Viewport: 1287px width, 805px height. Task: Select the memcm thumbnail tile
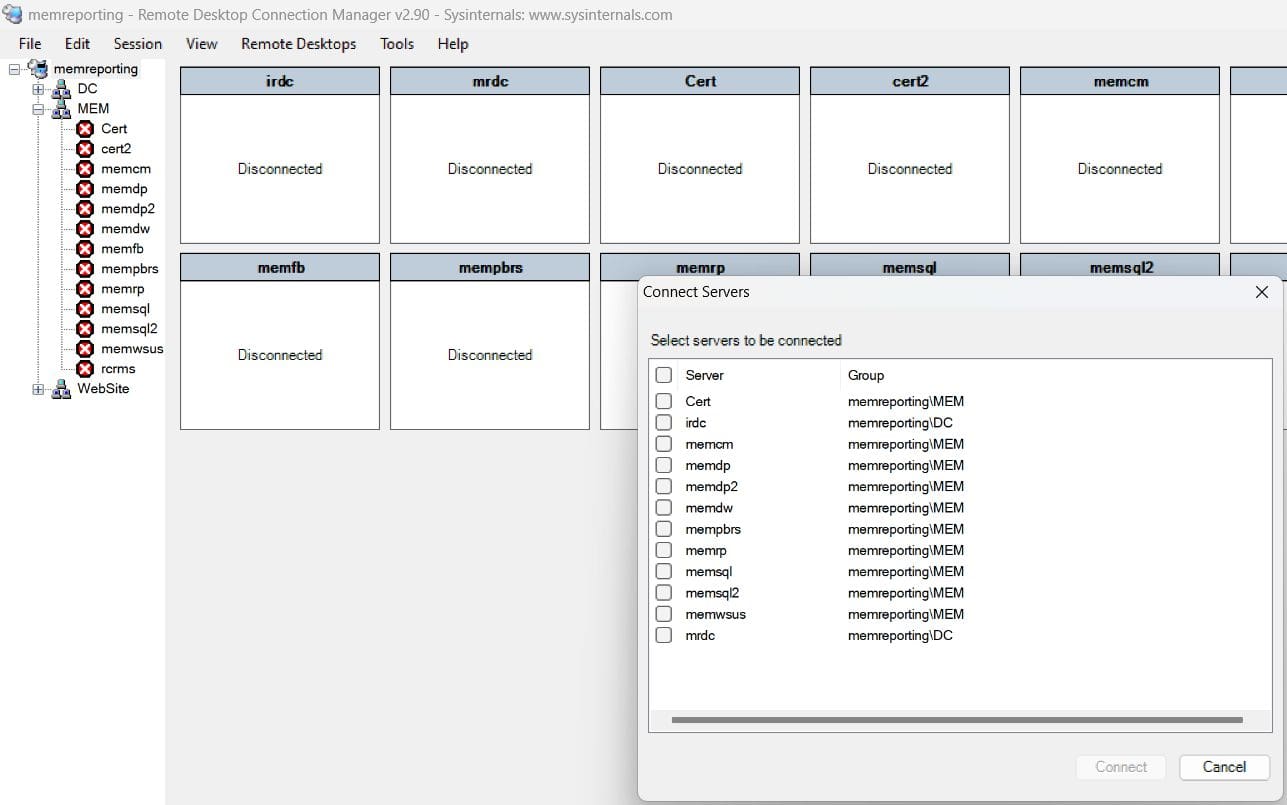1120,155
